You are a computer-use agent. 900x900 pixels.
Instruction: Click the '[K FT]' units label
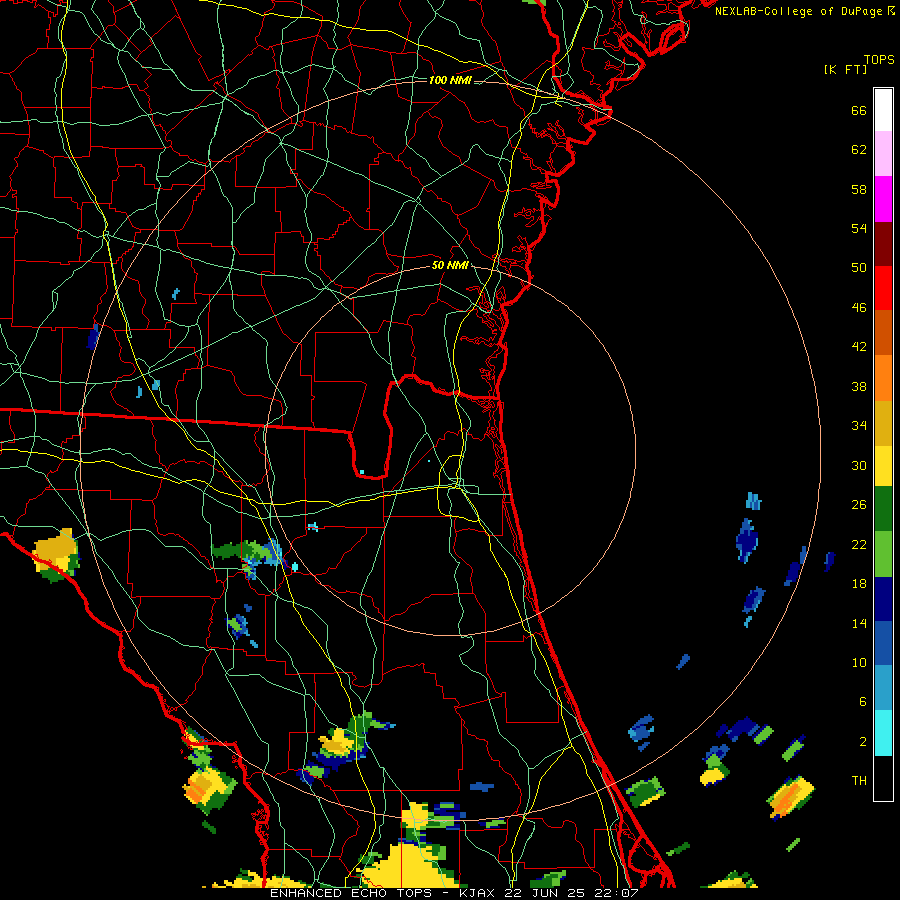tap(845, 69)
